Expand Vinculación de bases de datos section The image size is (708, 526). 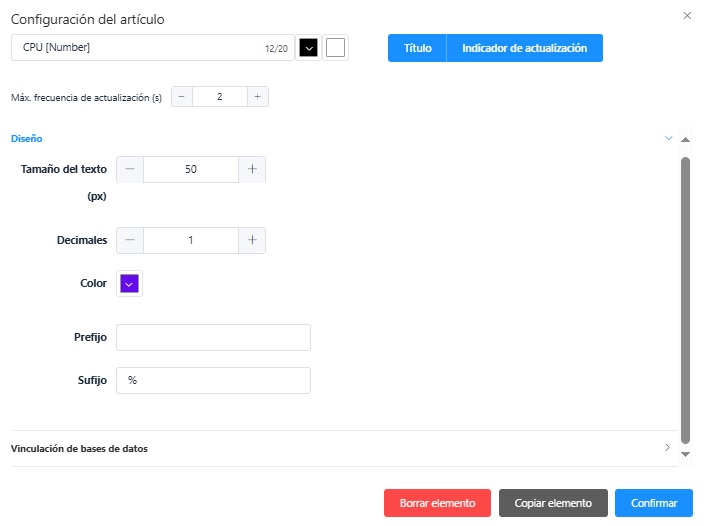(x=668, y=448)
